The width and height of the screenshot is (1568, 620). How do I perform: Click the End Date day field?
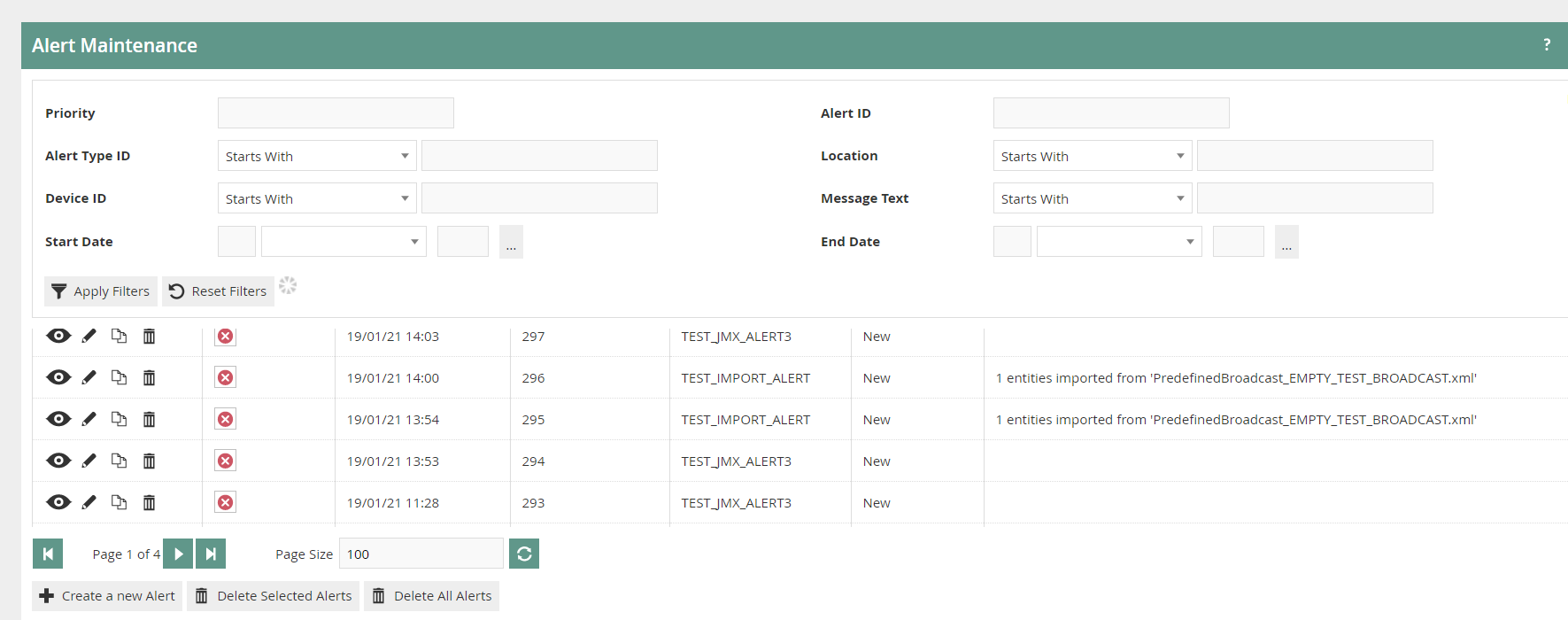point(1012,241)
